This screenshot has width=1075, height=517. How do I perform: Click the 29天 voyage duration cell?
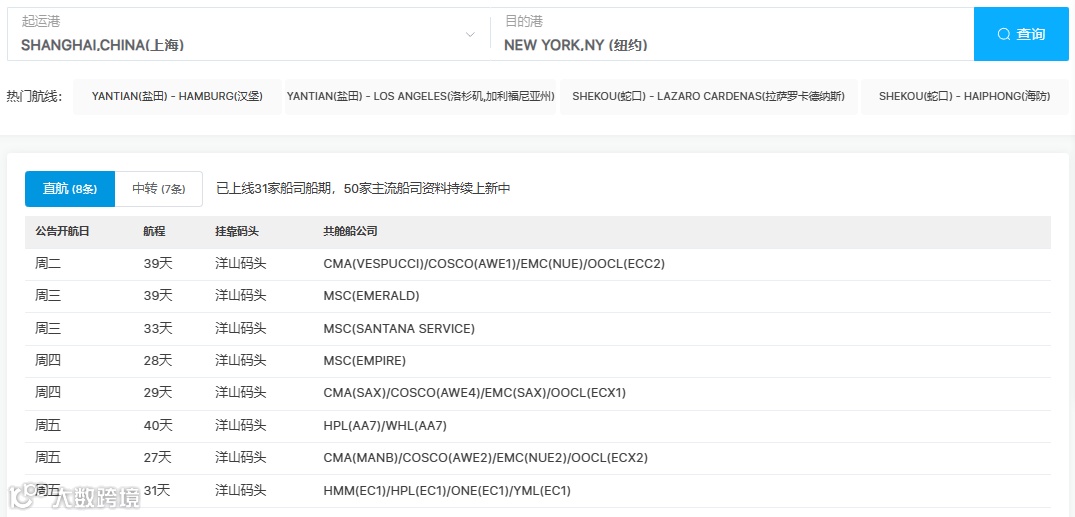pyautogui.click(x=158, y=394)
